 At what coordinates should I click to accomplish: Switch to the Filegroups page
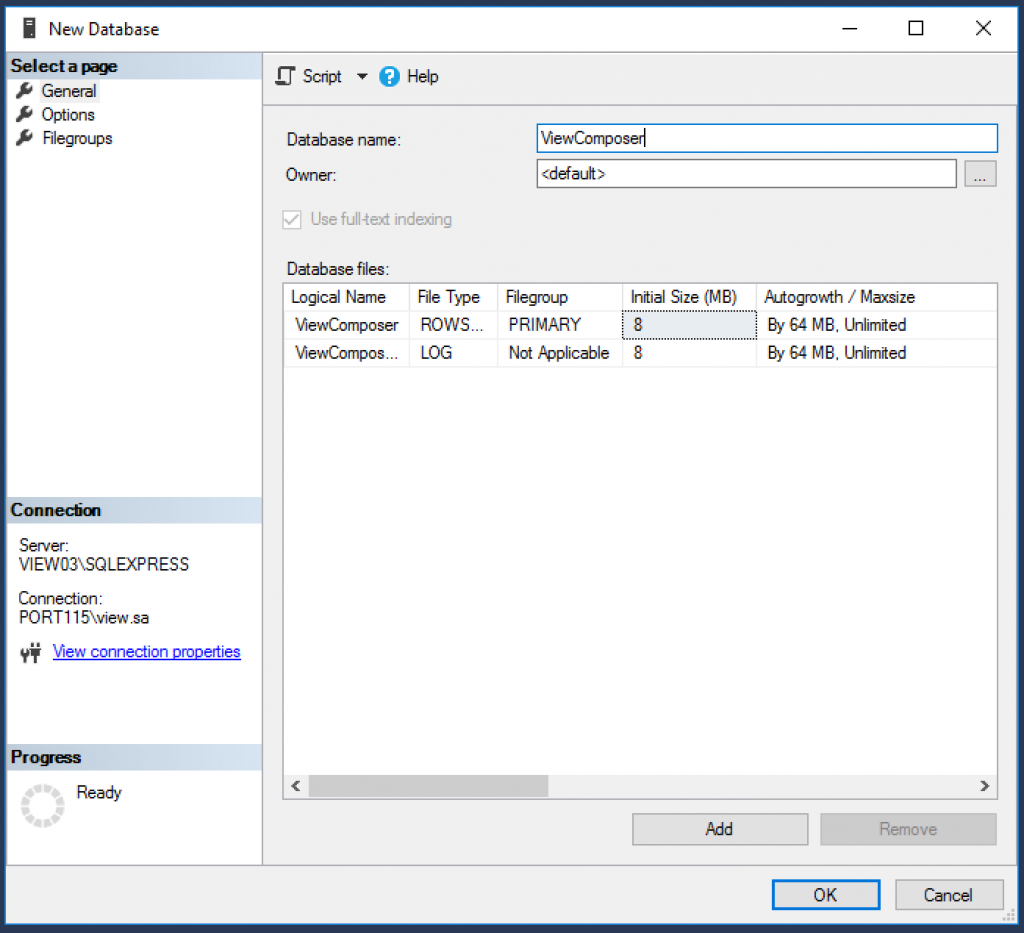(77, 139)
